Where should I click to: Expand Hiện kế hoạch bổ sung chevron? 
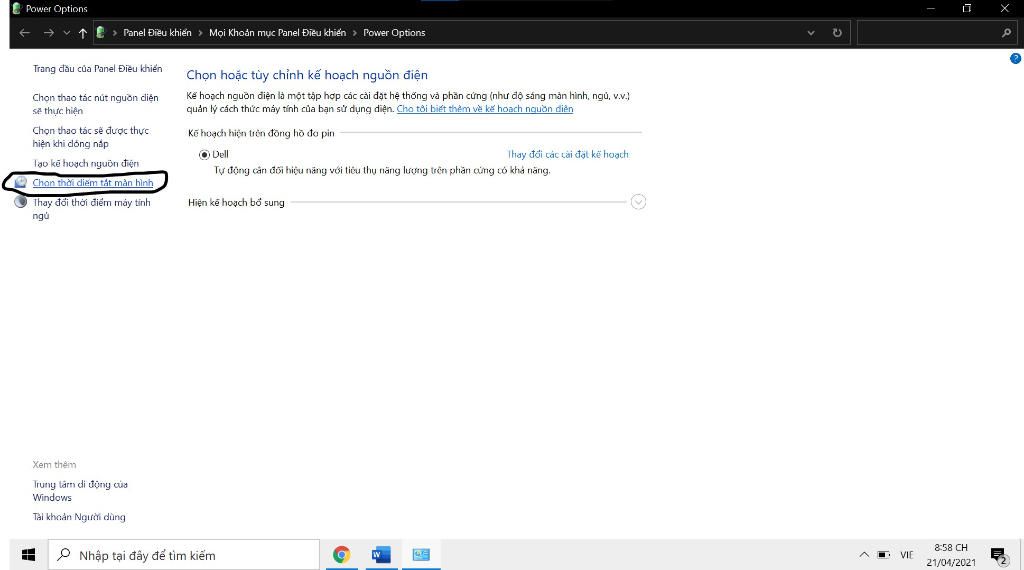(x=638, y=202)
